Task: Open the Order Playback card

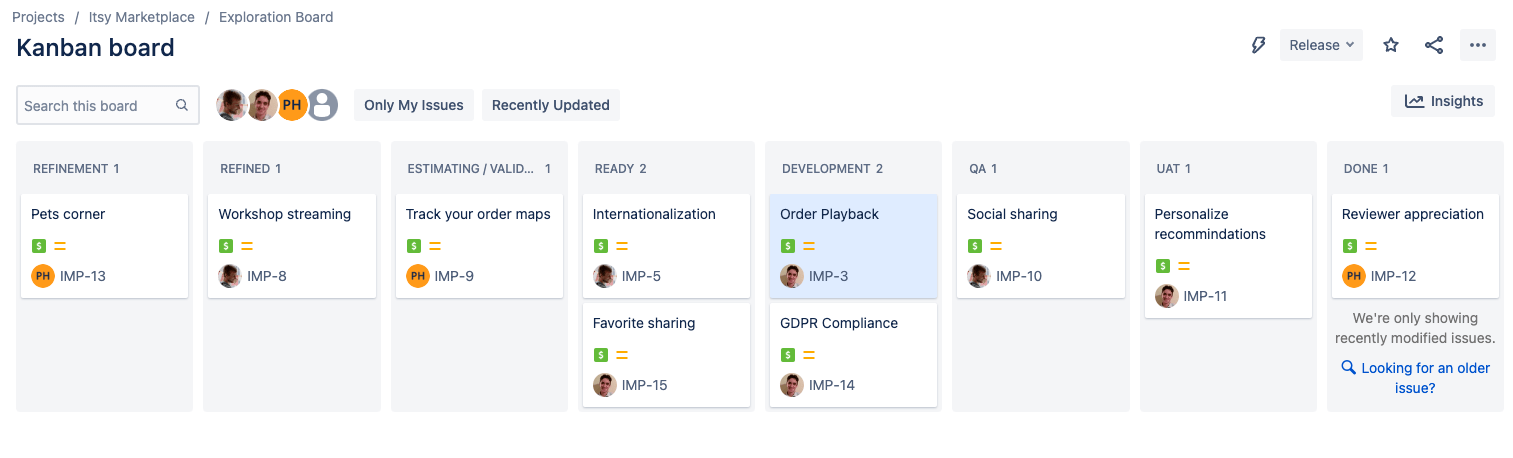Action: pos(853,246)
